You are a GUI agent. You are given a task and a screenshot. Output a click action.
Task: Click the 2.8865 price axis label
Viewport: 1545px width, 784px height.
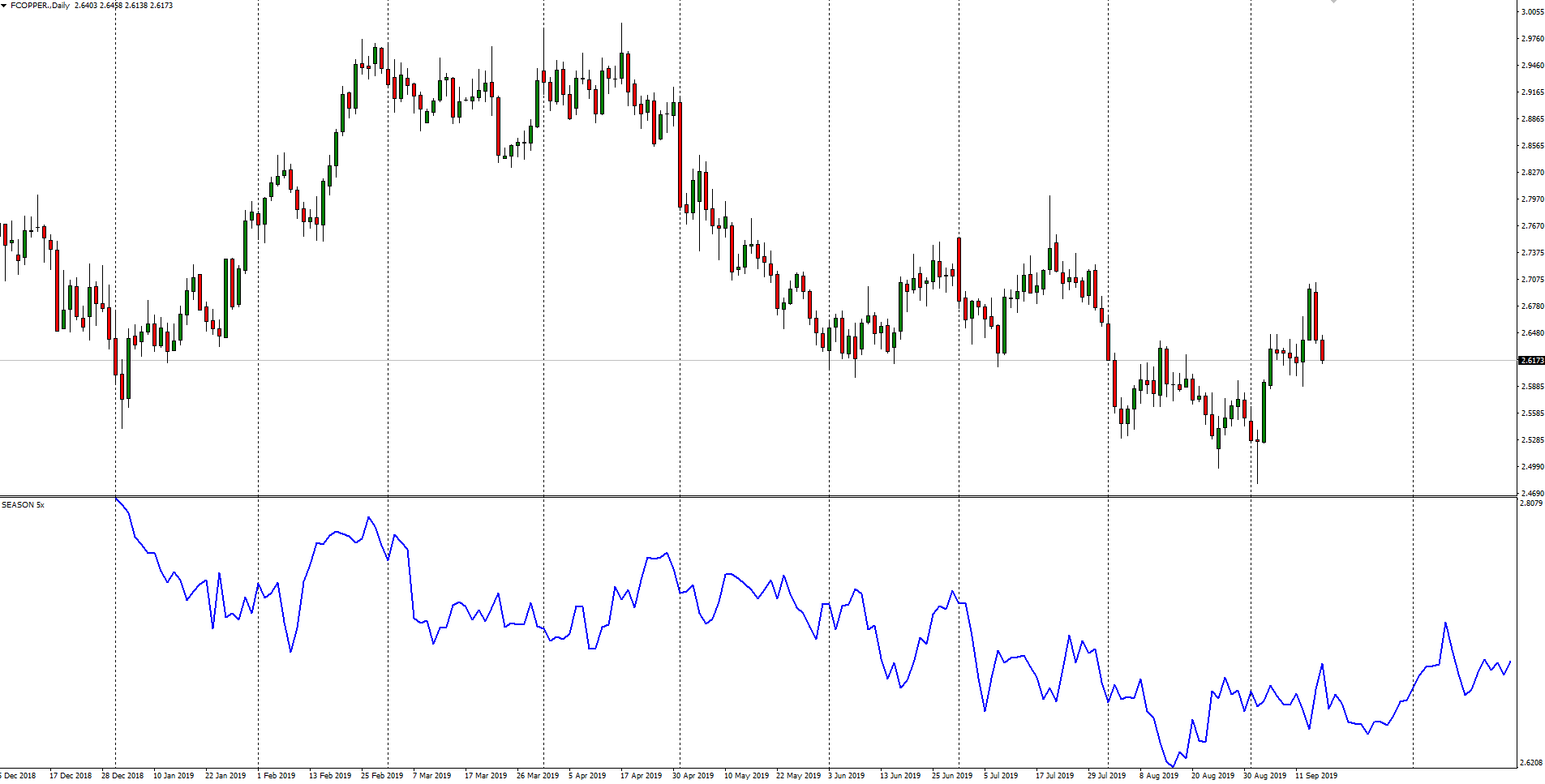(x=1532, y=119)
